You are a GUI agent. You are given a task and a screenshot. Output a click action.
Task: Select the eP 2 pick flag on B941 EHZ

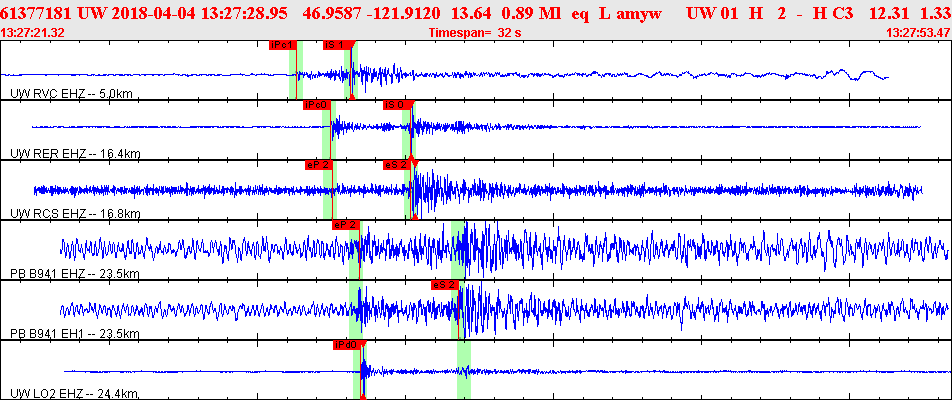[x=345, y=225]
